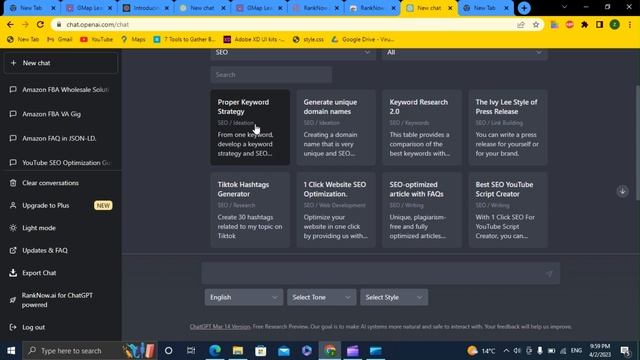
Task: Open the notification center icon
Action: tap(625, 351)
